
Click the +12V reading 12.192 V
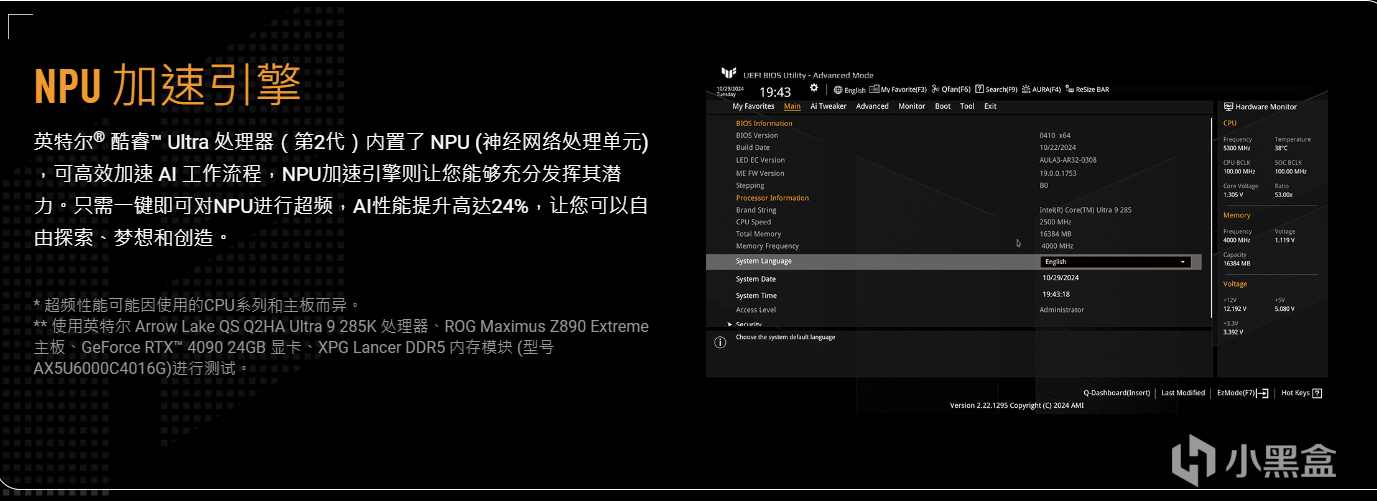click(1236, 309)
